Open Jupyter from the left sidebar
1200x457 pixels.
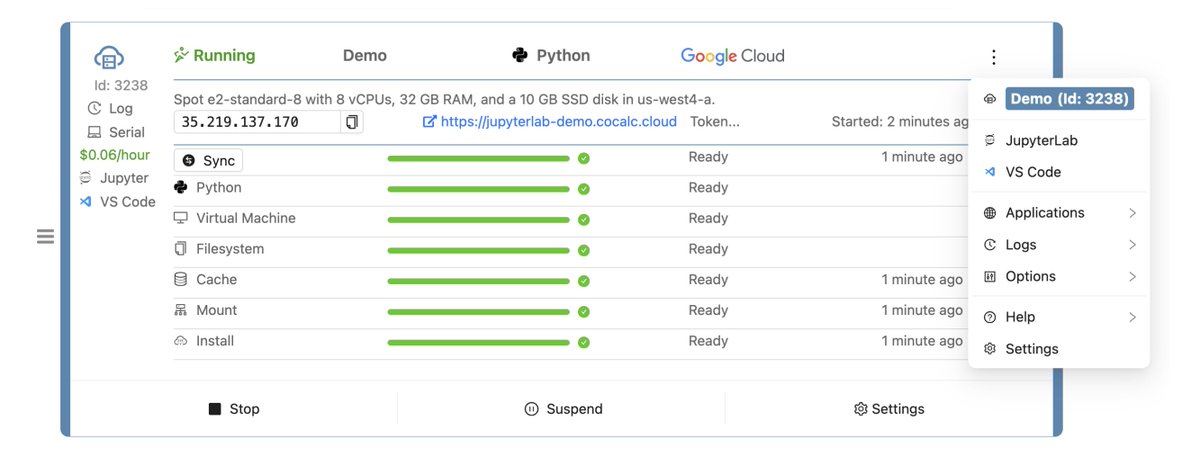pyautogui.click(x=114, y=178)
